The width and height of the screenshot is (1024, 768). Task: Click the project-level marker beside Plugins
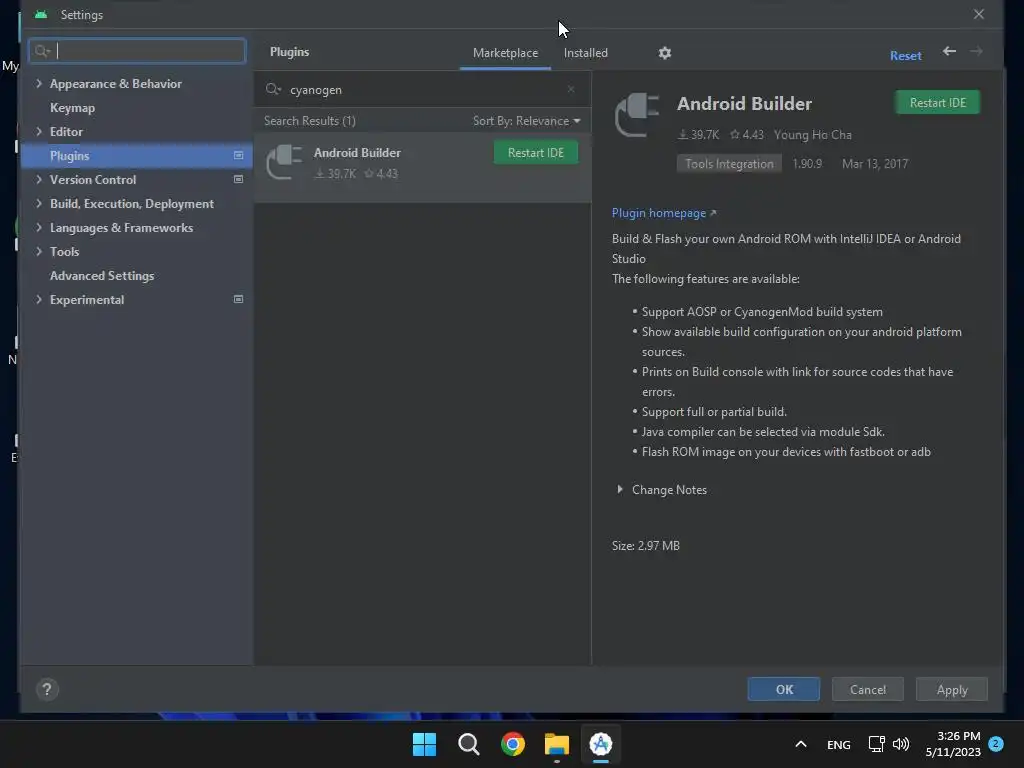tap(238, 155)
